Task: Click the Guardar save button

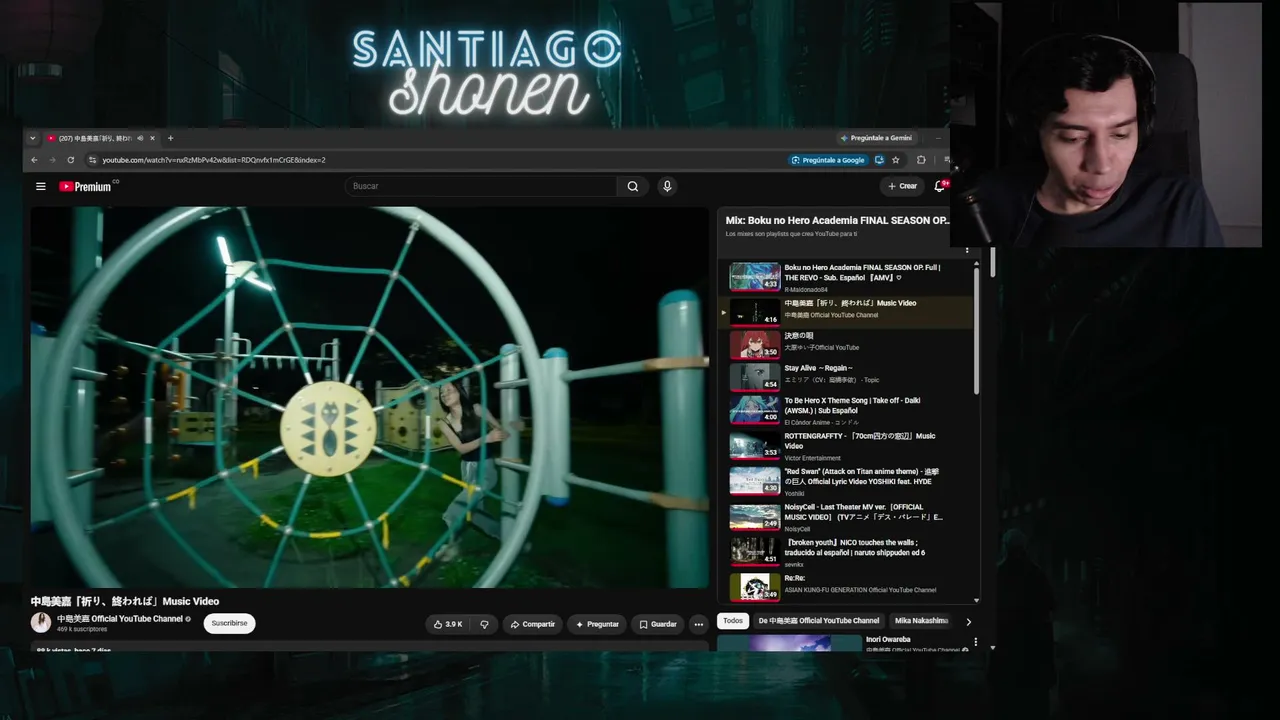Action: click(x=658, y=624)
